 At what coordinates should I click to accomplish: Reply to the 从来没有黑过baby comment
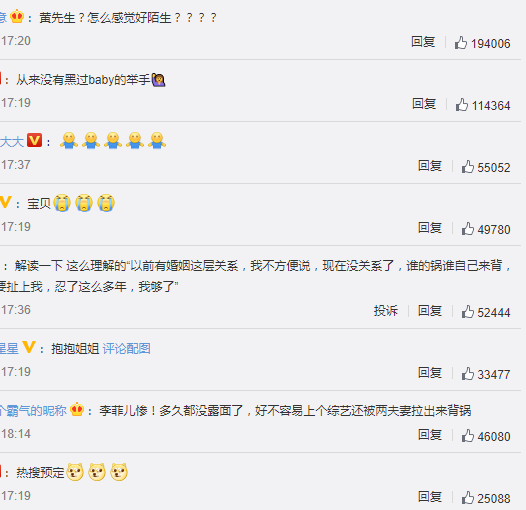click(424, 104)
